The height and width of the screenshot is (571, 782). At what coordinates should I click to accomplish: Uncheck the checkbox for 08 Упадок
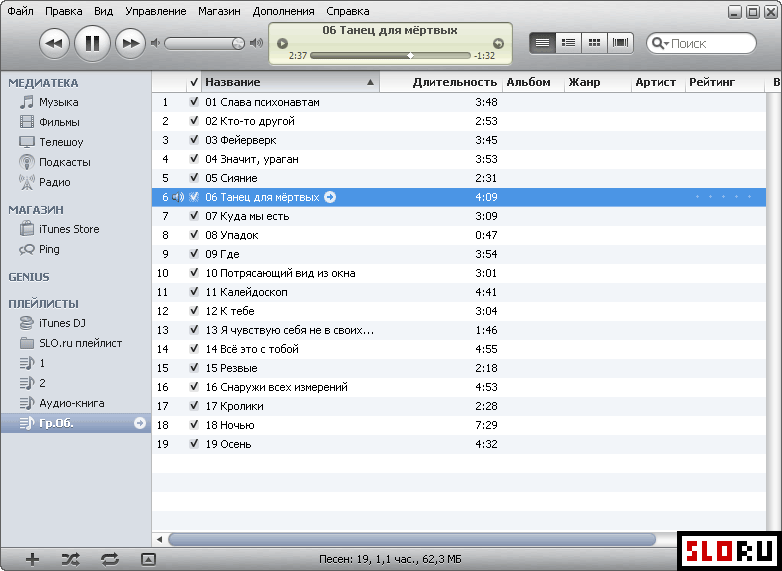194,235
